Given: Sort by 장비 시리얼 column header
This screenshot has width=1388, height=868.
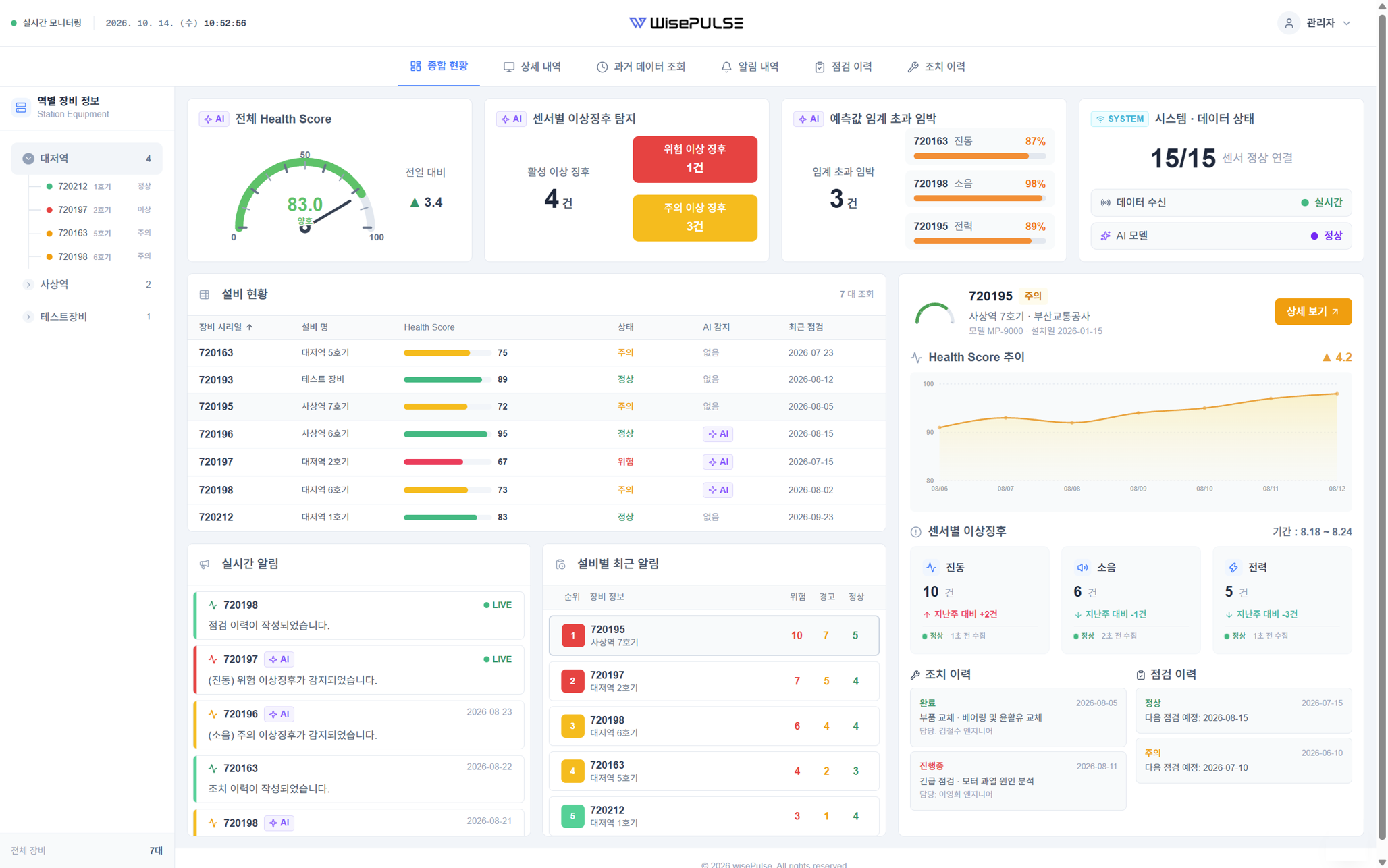Looking at the screenshot, I should tap(225, 327).
